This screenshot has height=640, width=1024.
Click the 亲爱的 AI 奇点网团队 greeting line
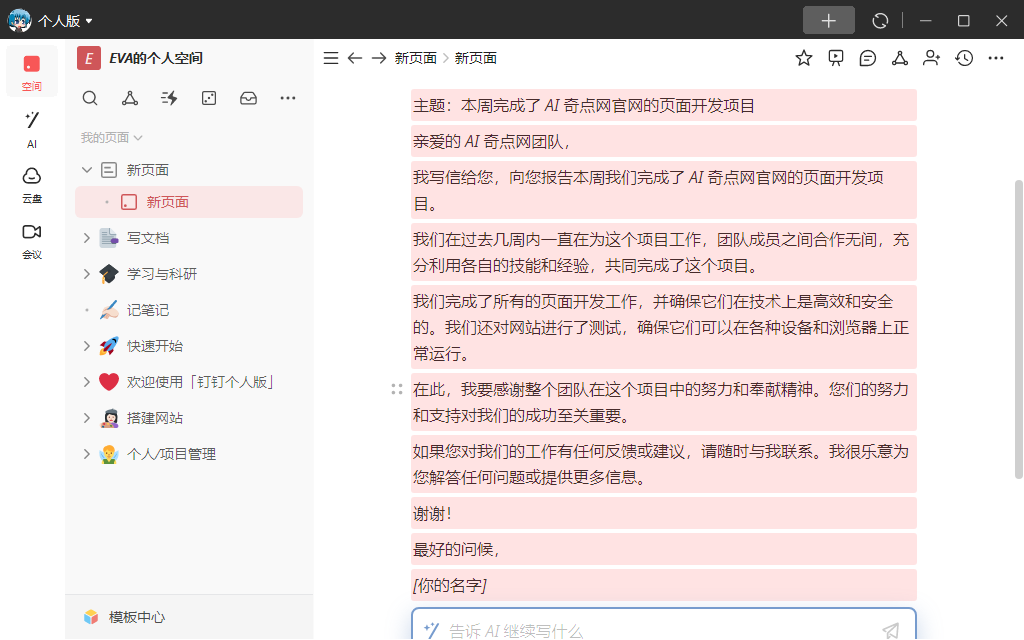click(492, 142)
